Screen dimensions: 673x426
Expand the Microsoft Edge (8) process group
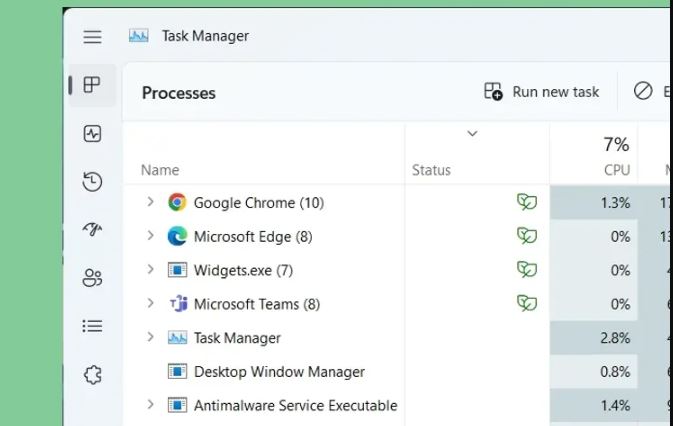tap(150, 235)
